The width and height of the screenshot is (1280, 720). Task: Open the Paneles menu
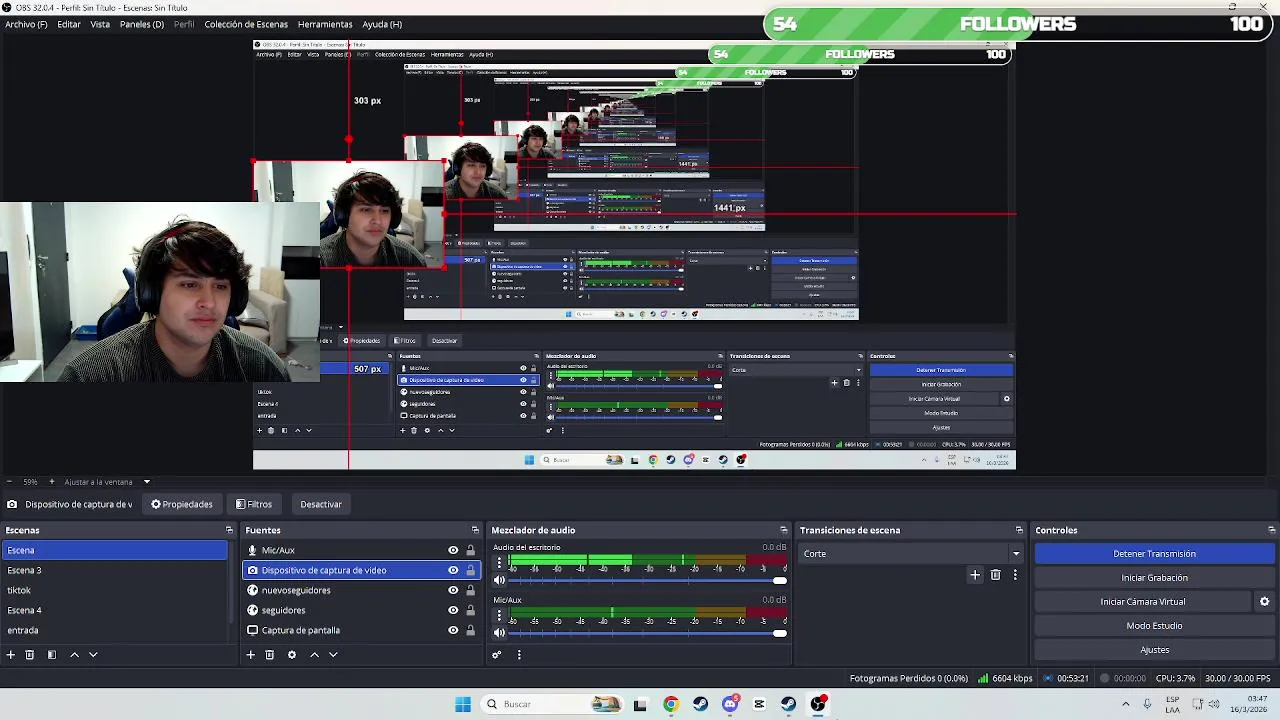142,24
